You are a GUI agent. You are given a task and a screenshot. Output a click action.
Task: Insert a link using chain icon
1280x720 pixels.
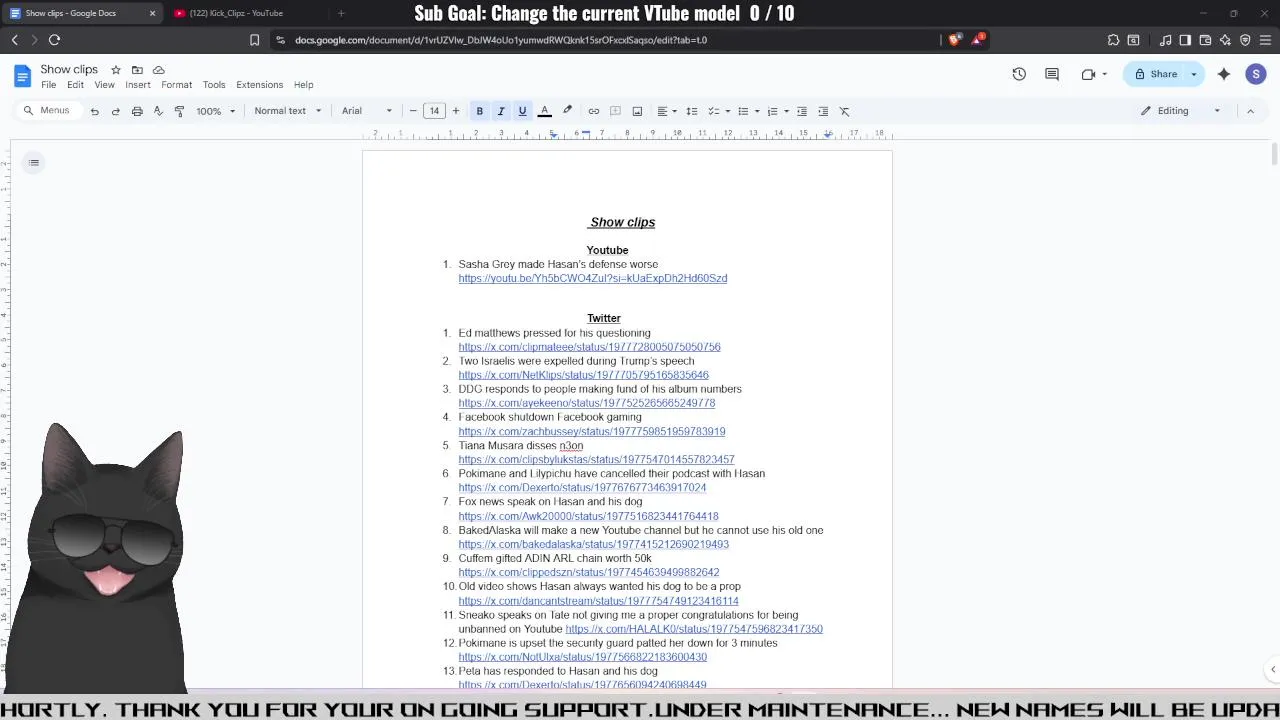[x=594, y=111]
